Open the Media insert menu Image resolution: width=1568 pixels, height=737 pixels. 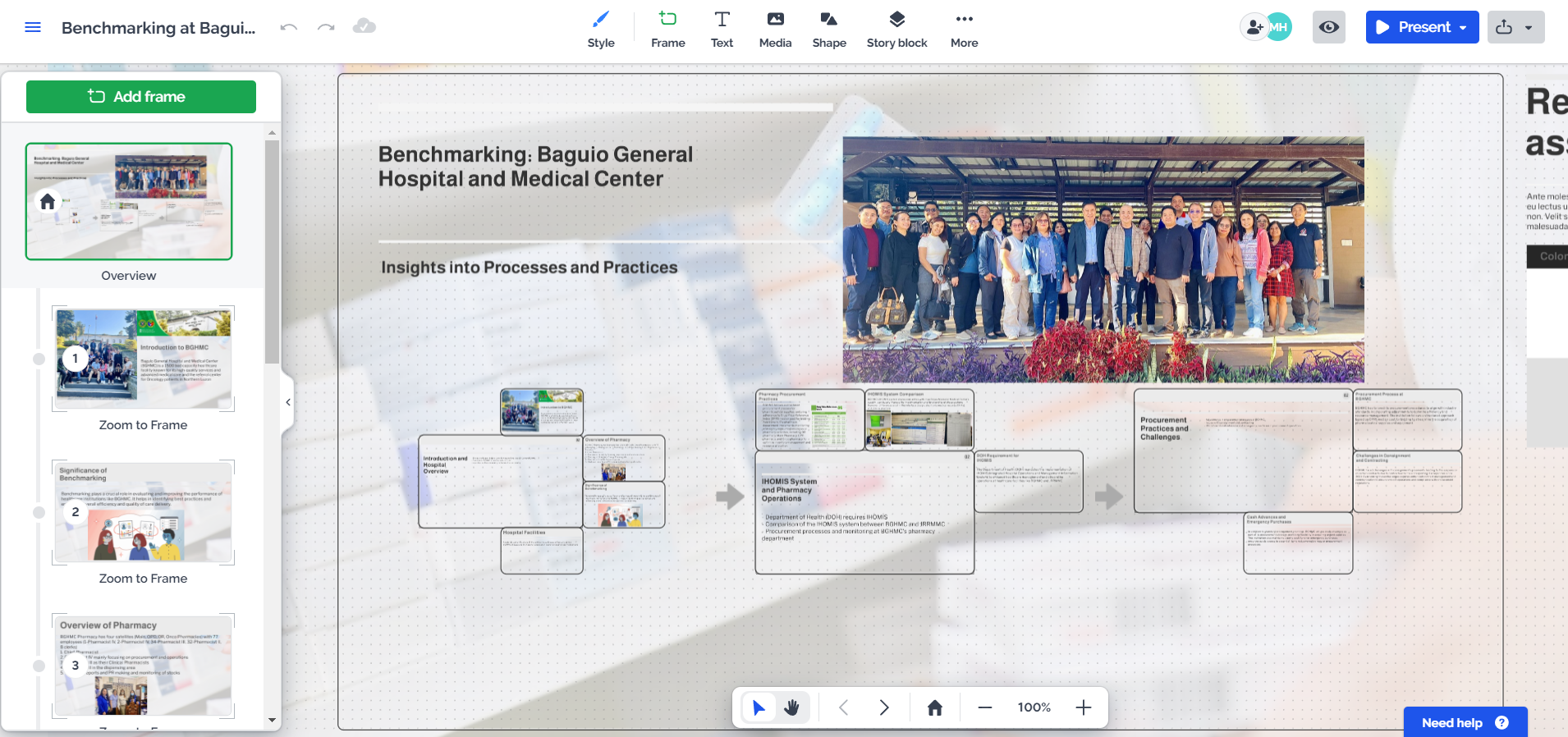pyautogui.click(x=775, y=30)
